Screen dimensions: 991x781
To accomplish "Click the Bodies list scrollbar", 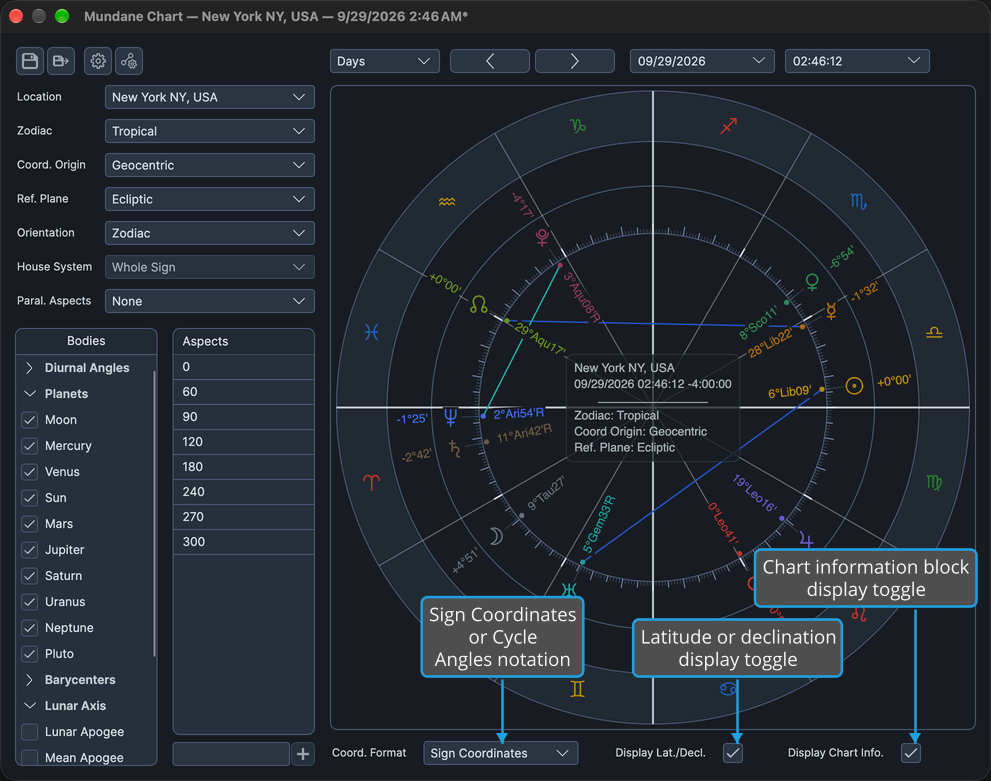I will [x=154, y=514].
